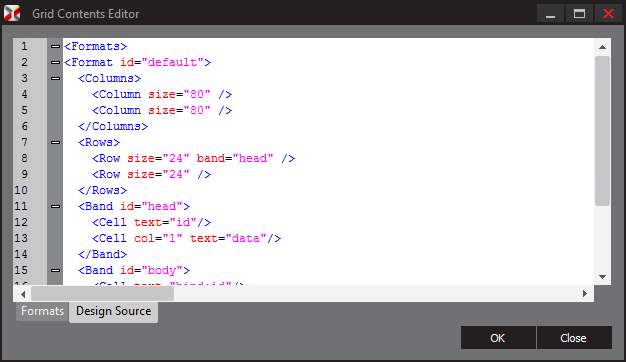Place cursor on "<Columns>" opening tag

(109, 78)
